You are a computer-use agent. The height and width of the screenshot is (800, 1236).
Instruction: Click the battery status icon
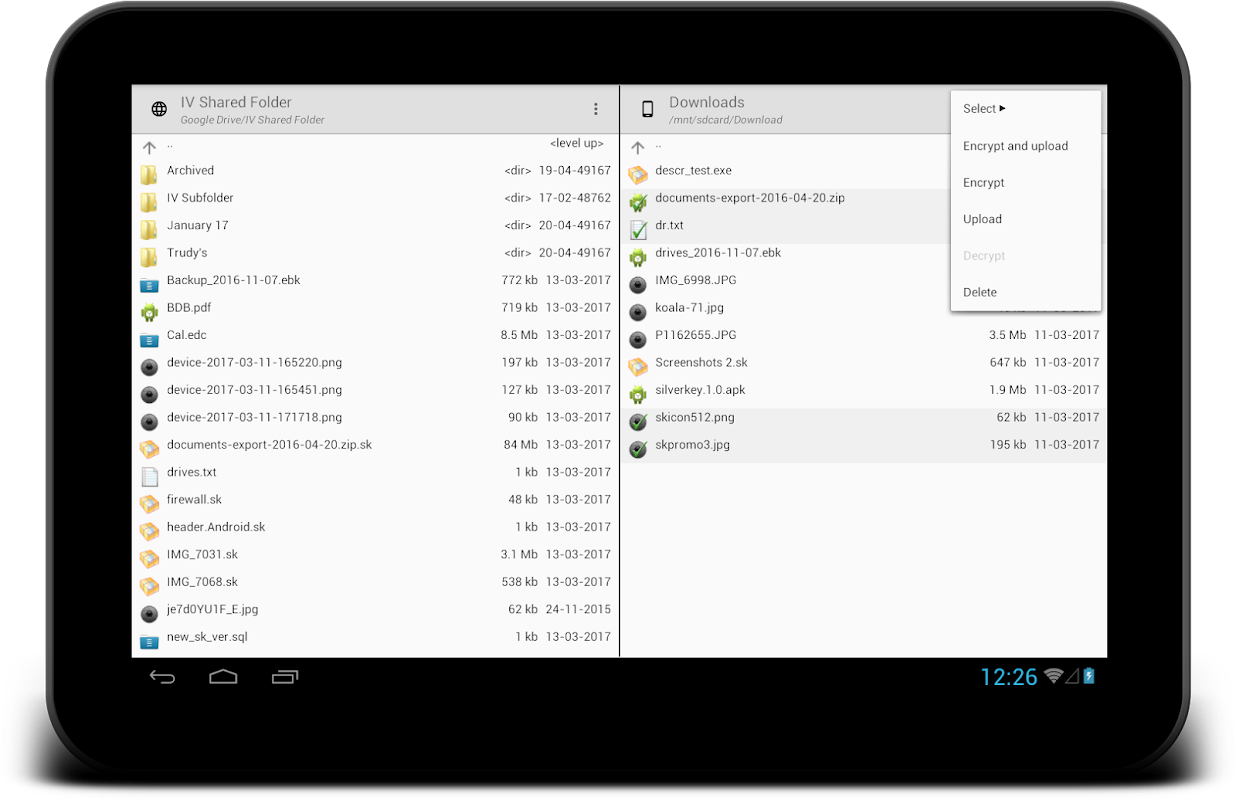(1089, 676)
